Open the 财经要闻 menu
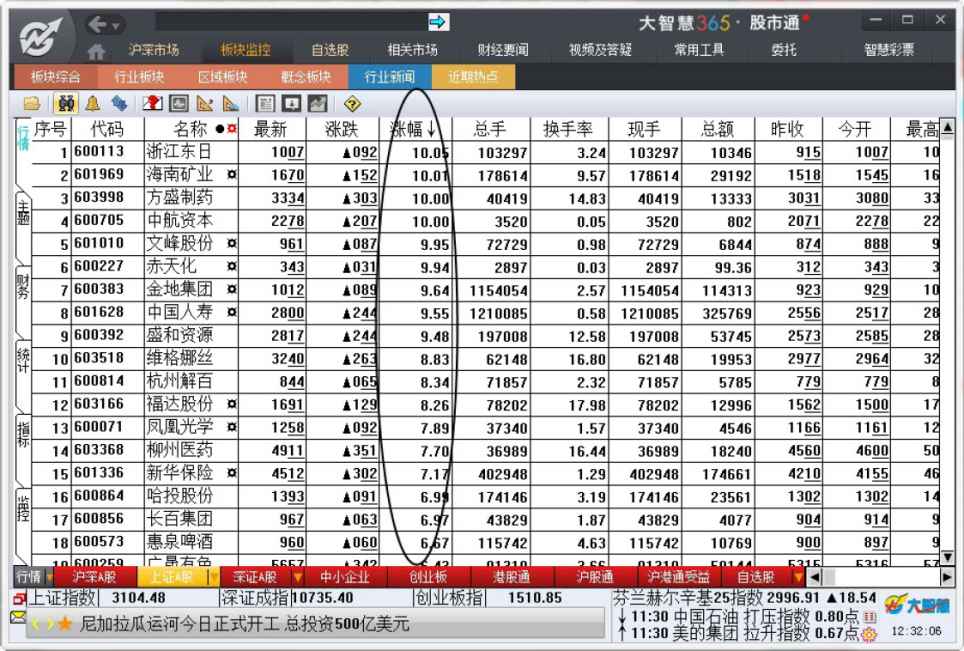964x651 pixels. point(503,50)
